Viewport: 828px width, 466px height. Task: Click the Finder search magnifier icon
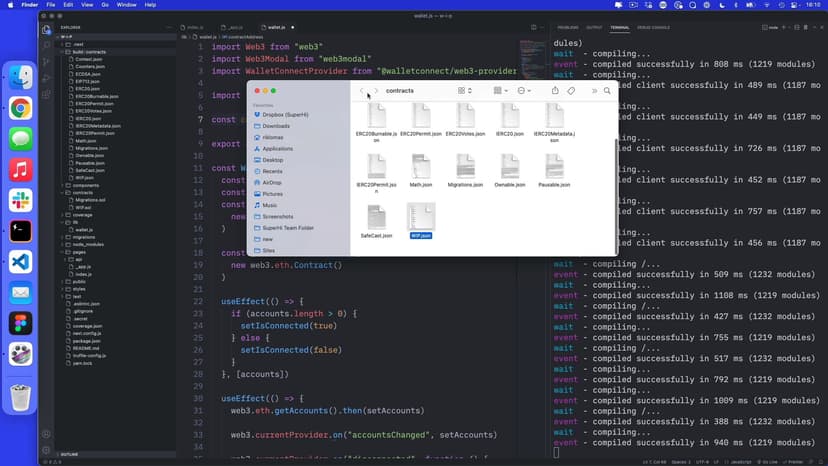click(607, 91)
